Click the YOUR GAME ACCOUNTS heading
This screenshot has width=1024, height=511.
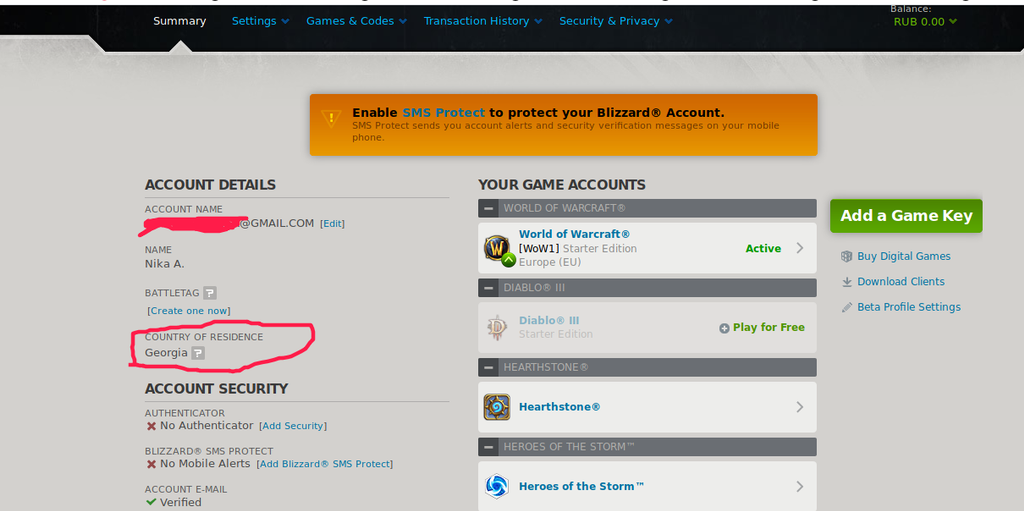click(x=562, y=185)
